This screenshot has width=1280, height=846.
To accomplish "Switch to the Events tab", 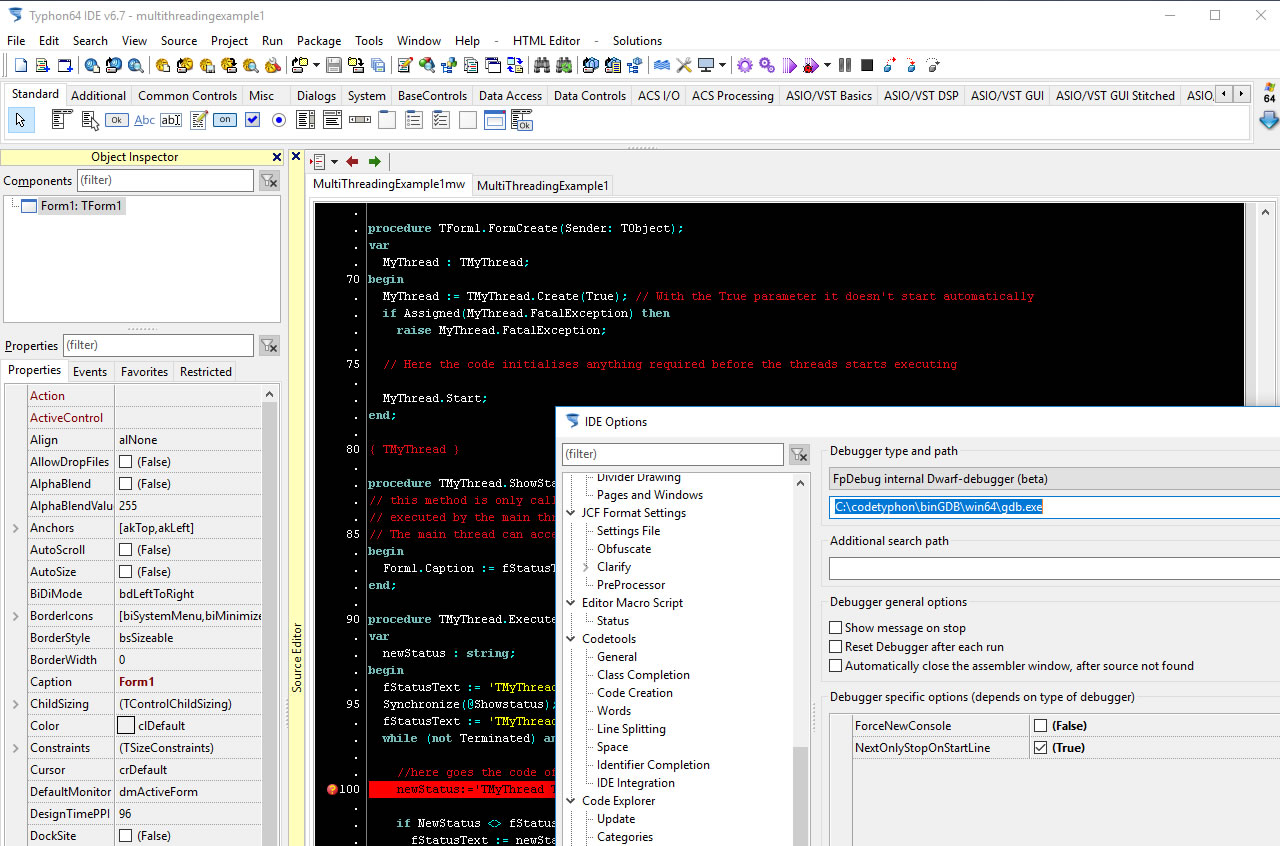I will (x=90, y=371).
